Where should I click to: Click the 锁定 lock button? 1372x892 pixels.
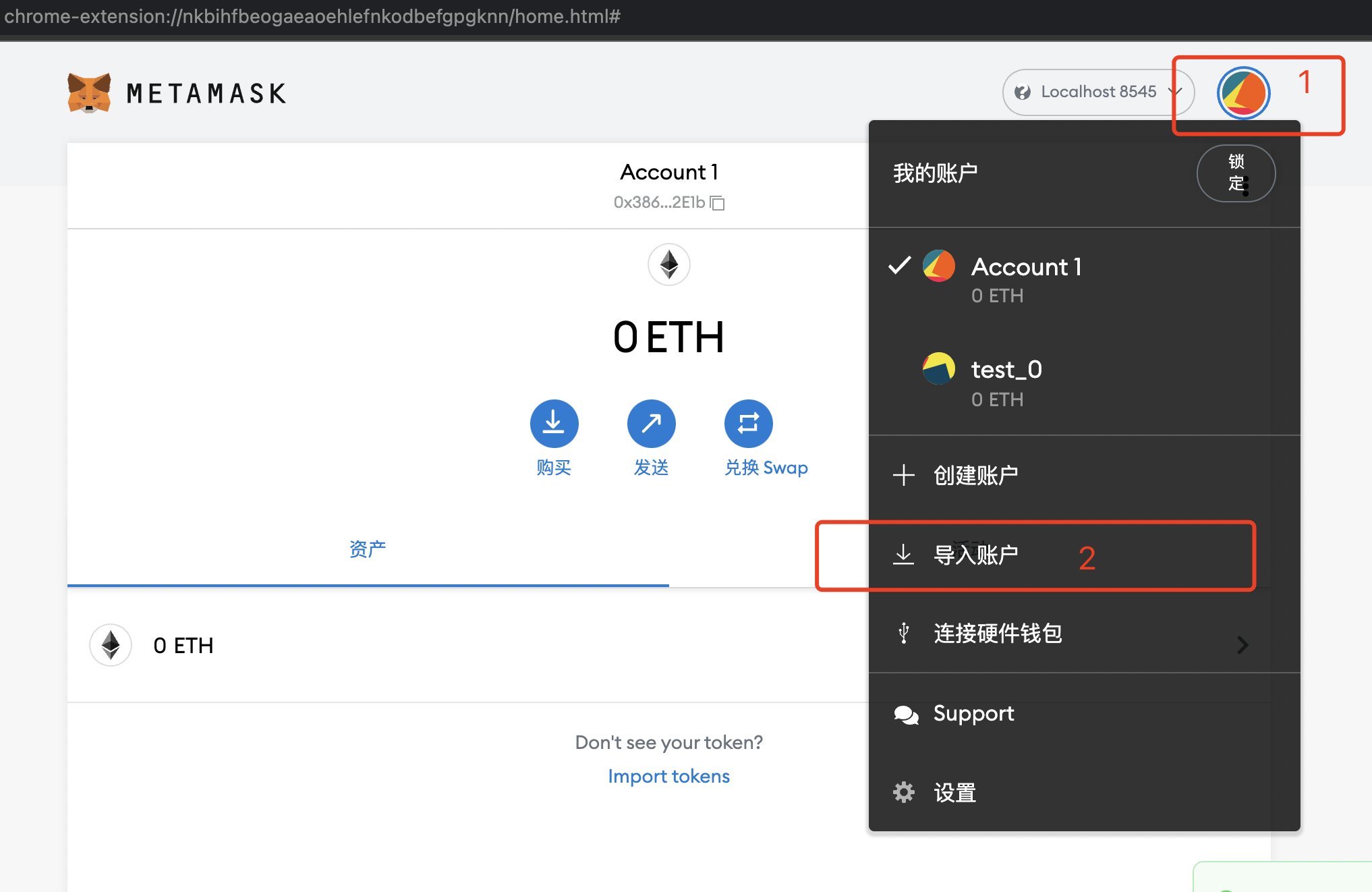(x=1236, y=173)
